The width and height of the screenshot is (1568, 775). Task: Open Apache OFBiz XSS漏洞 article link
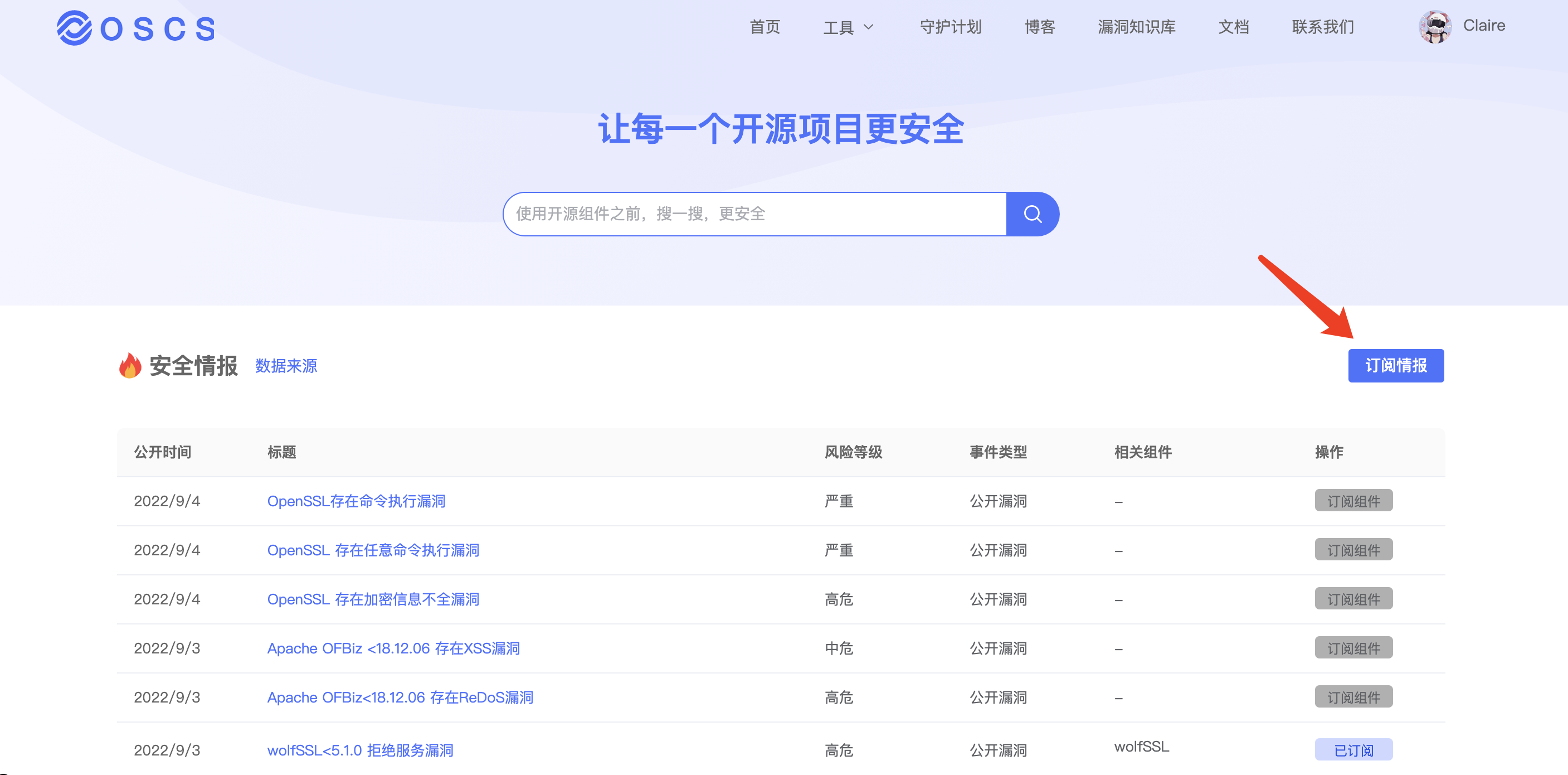(x=393, y=648)
